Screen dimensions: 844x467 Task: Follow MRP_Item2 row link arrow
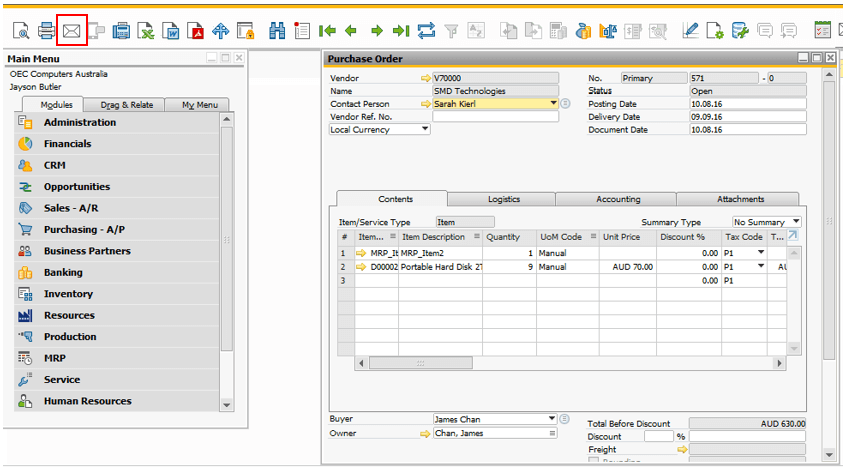point(361,253)
